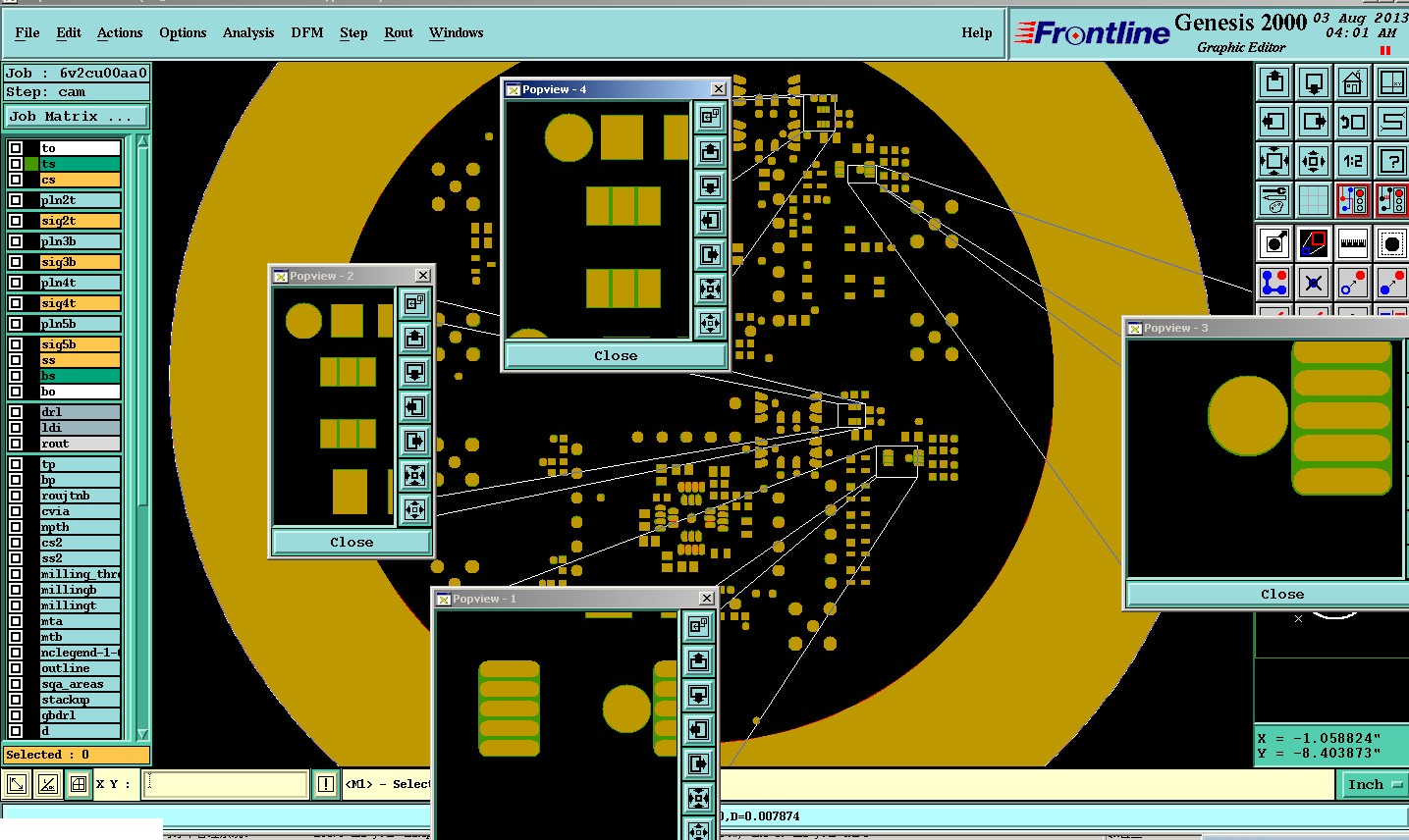This screenshot has height=840, width=1409.
Task: Open the Help menu
Action: point(977,32)
